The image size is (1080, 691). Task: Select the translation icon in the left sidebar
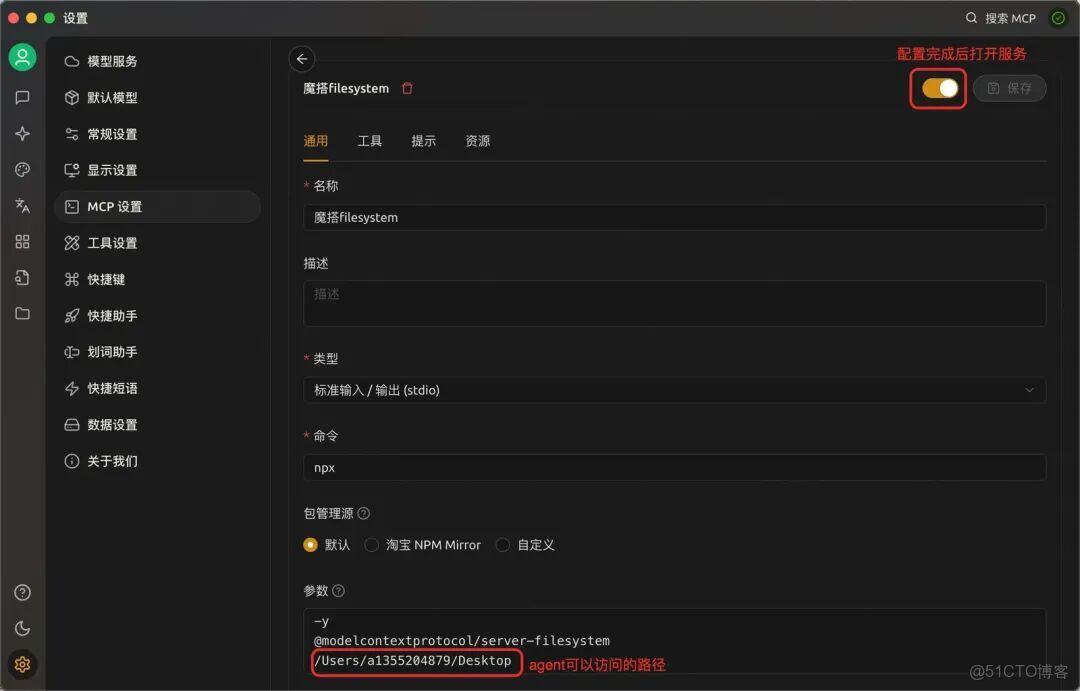click(x=22, y=205)
